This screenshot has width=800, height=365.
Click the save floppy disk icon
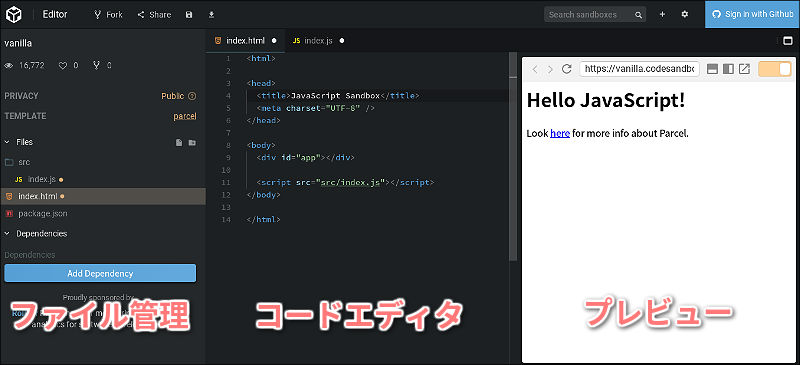[x=189, y=15]
